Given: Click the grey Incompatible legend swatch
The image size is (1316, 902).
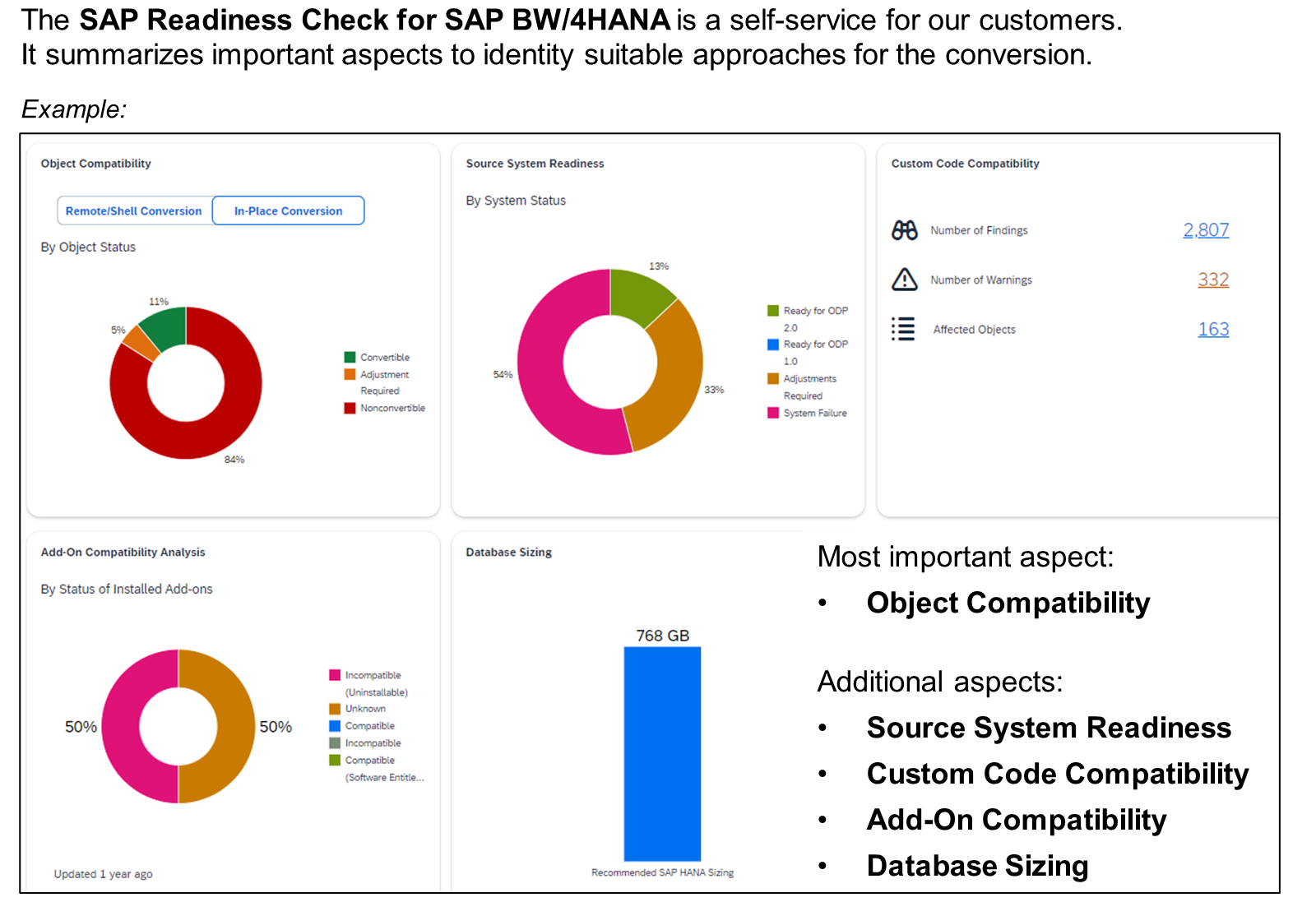Looking at the screenshot, I should (335, 743).
